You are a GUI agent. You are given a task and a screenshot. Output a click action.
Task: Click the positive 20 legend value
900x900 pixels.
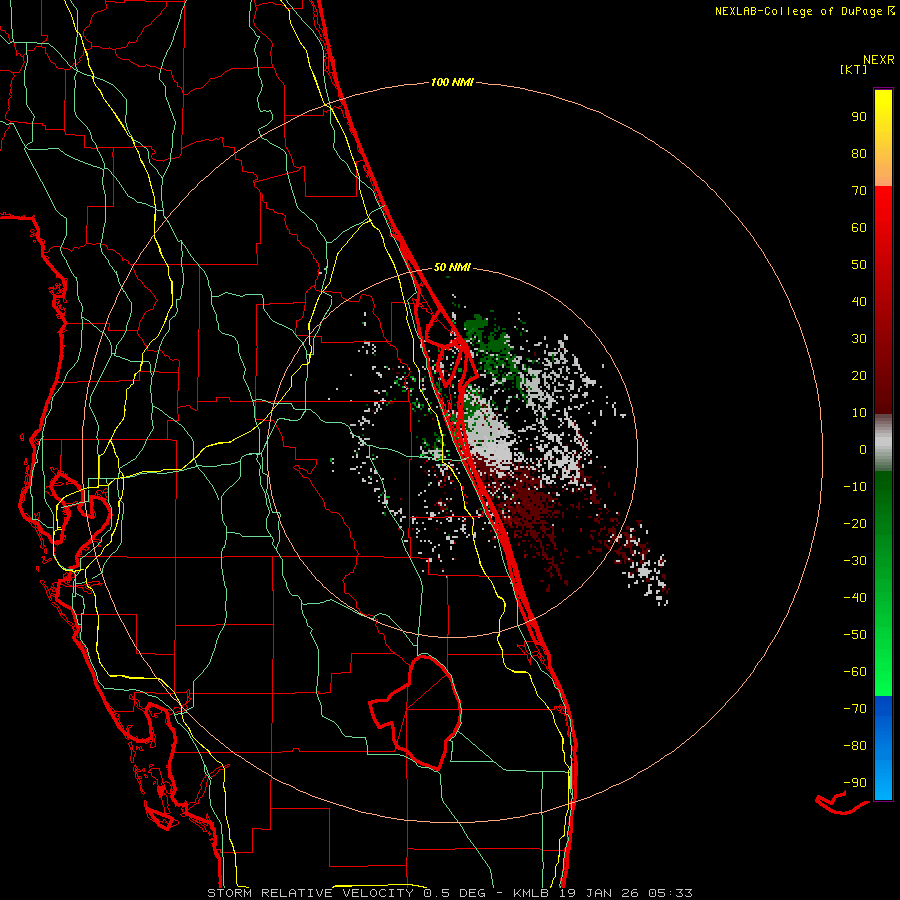(859, 375)
